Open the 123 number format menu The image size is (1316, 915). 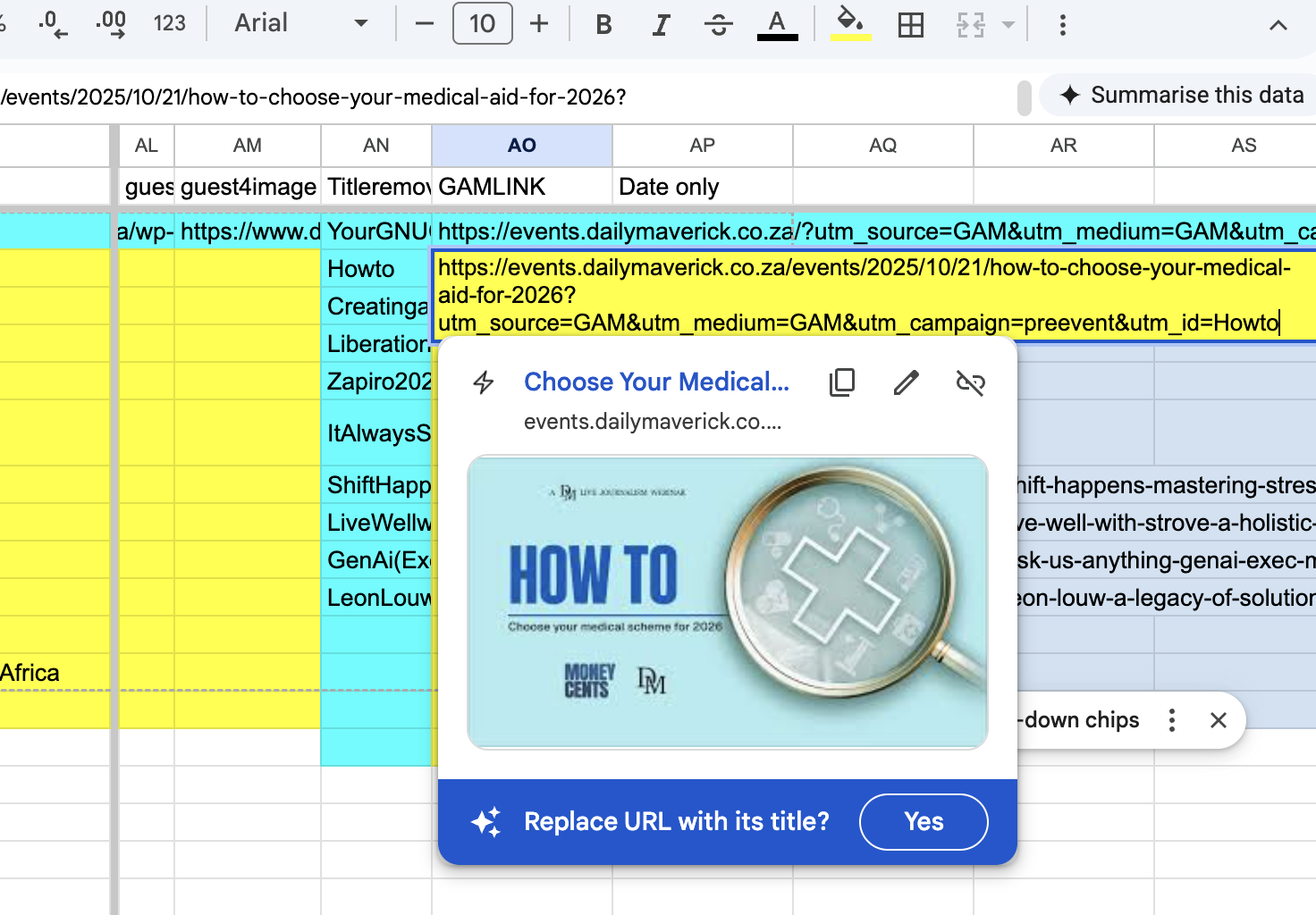click(170, 24)
